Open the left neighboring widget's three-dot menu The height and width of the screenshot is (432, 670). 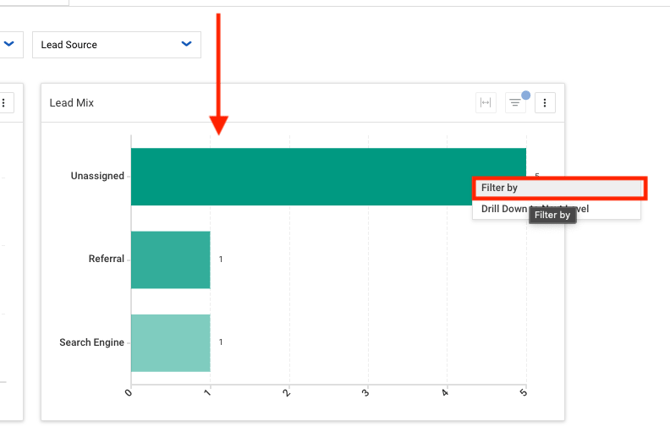point(5,103)
